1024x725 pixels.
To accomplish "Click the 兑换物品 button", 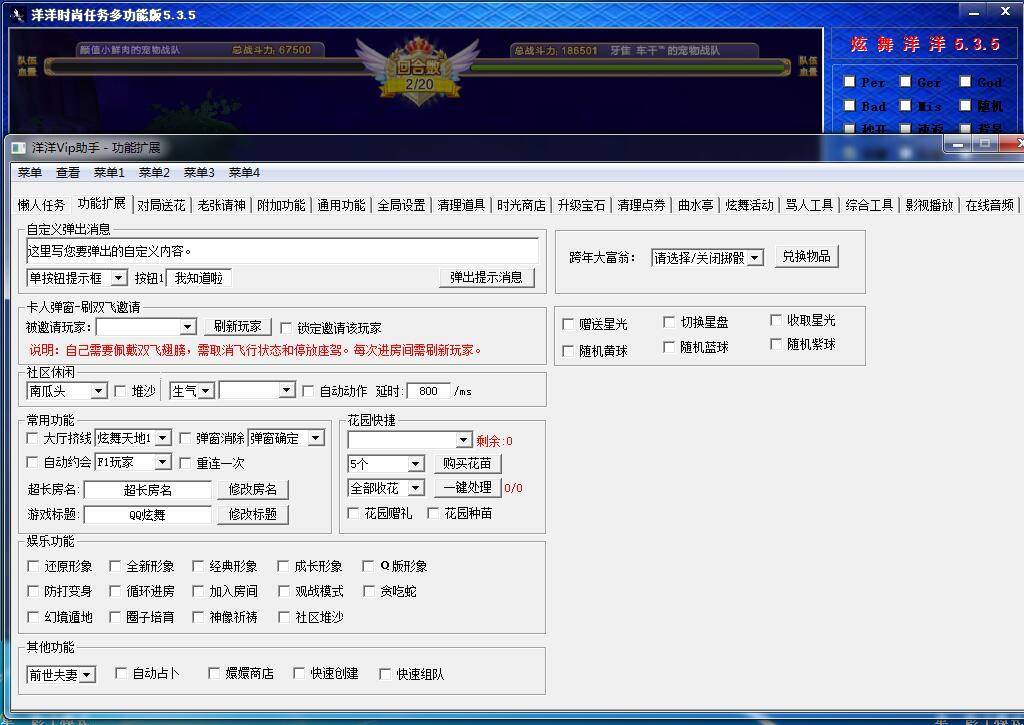I will click(805, 256).
